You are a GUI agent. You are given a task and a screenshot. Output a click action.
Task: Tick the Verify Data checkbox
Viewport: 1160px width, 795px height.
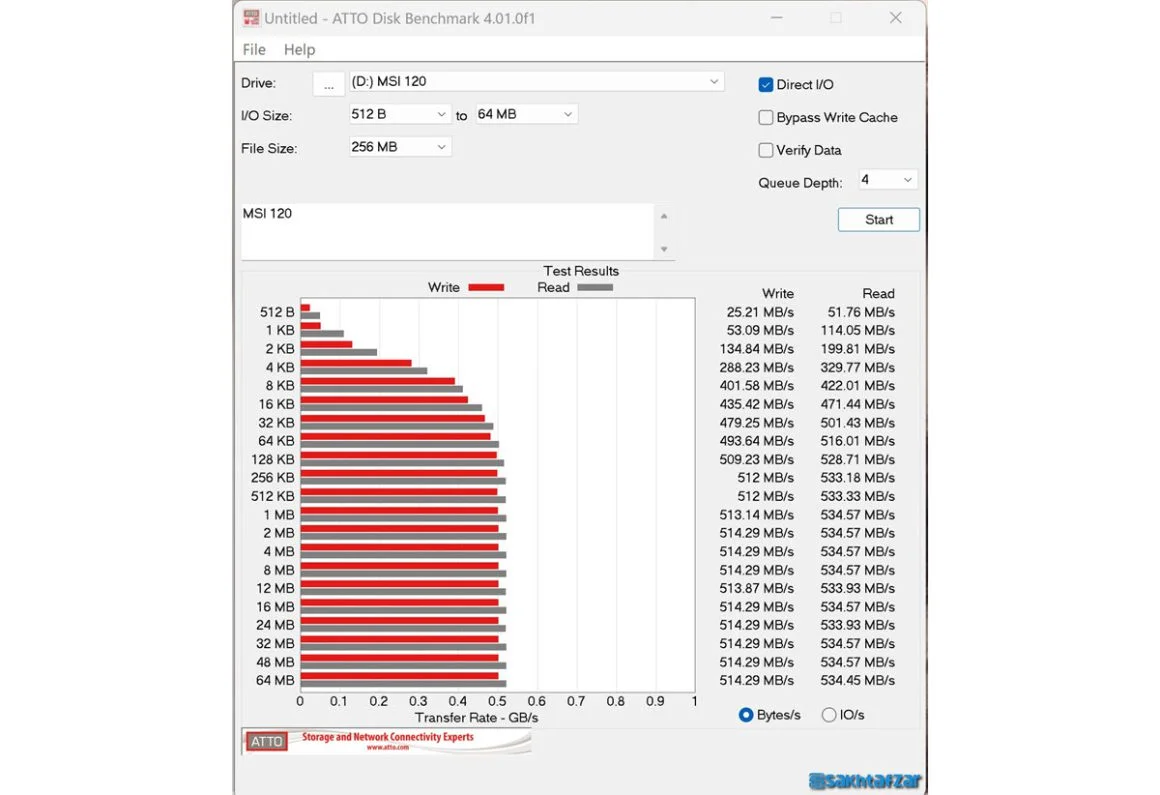[x=766, y=150]
